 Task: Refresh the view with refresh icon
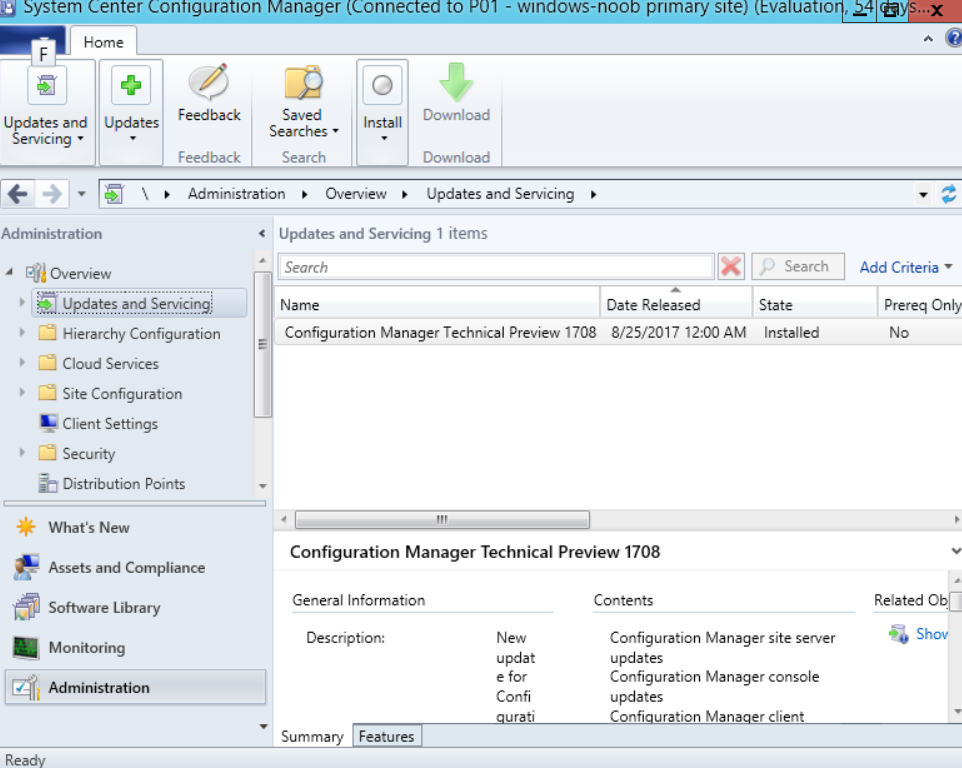(948, 194)
